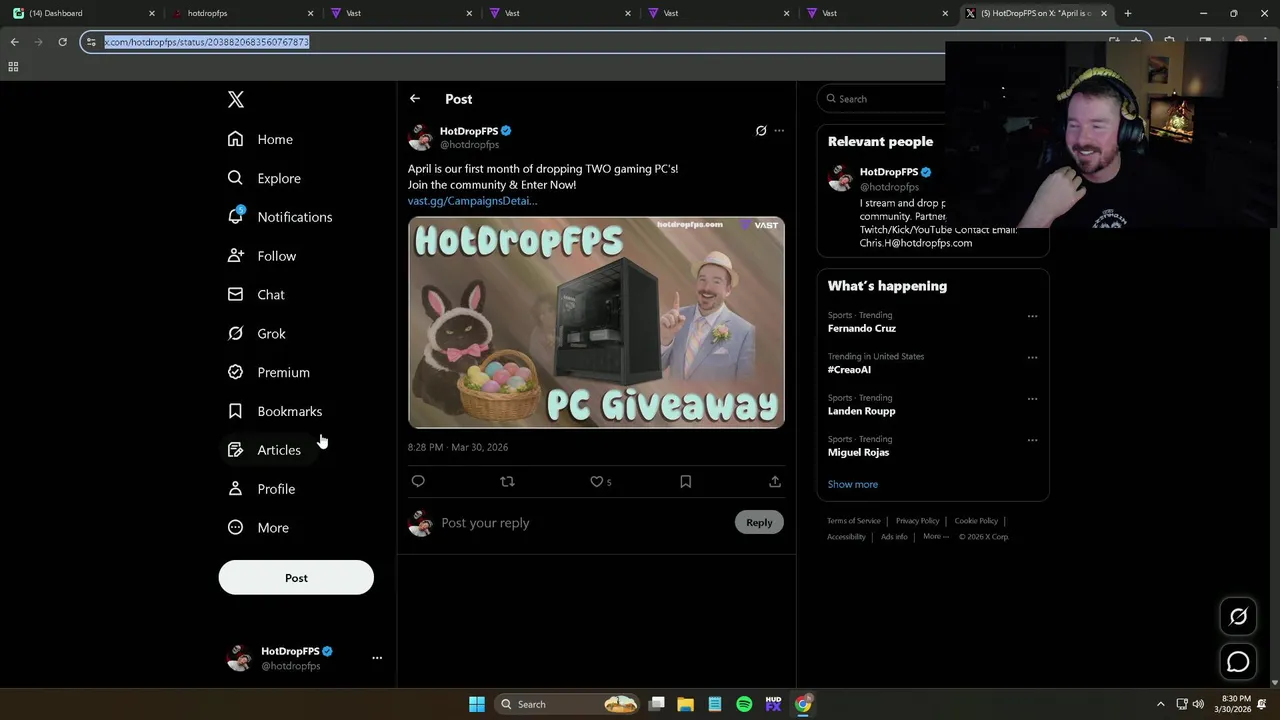
Task: Open Chrome from the taskbar
Action: (803, 704)
